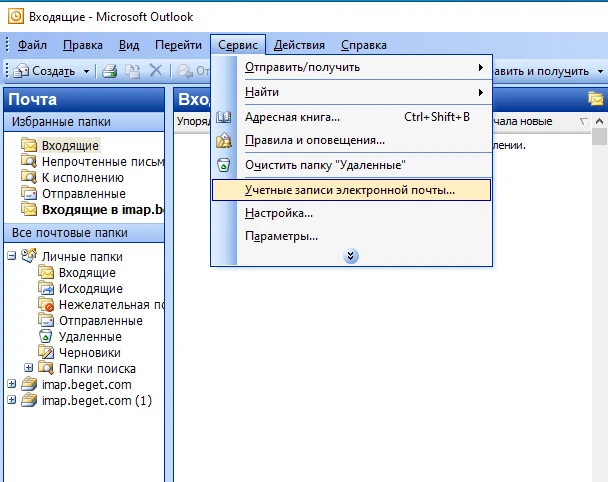This screenshot has width=608, height=482.
Task: Click the Нежелательная почта junk folder icon
Action: click(46, 305)
